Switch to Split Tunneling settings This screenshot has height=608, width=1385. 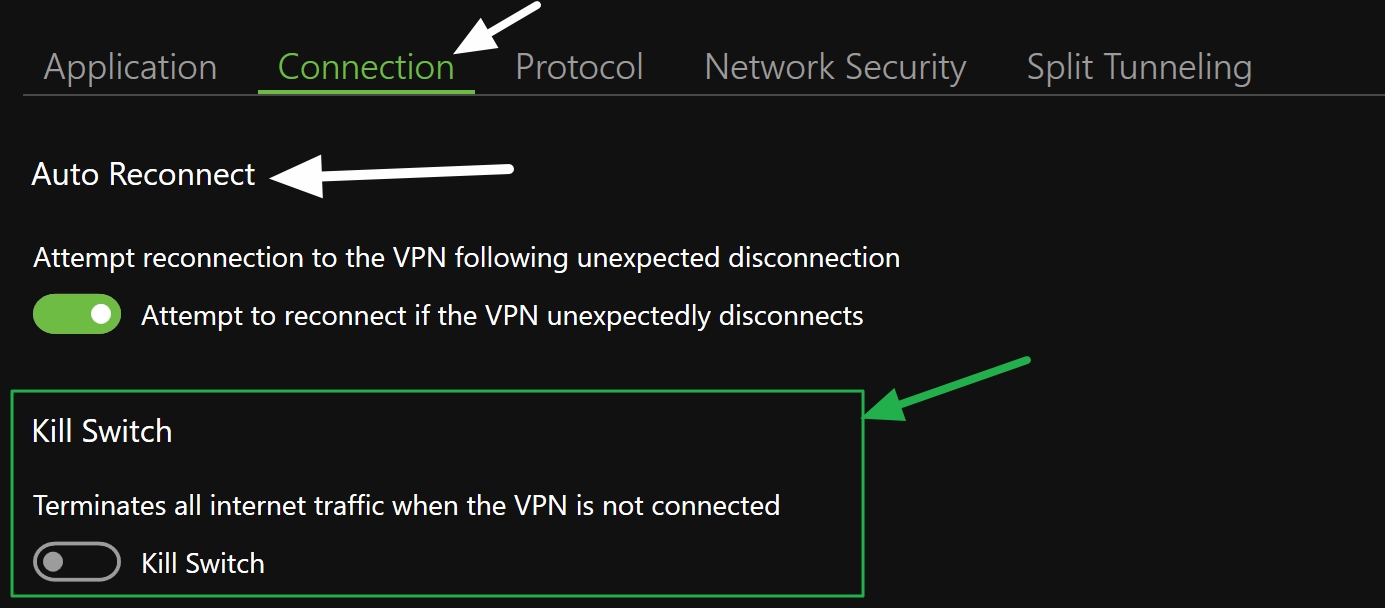click(x=1138, y=66)
